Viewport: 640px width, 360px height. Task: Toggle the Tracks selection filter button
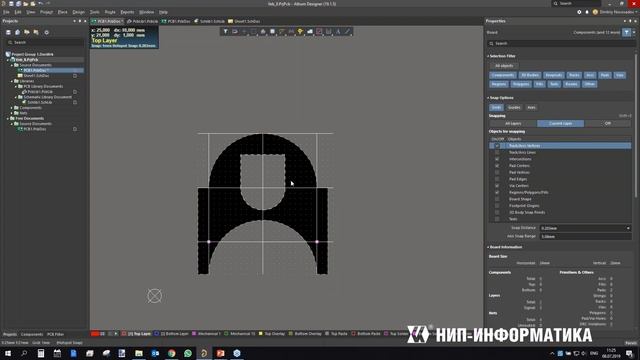pyautogui.click(x=574, y=75)
